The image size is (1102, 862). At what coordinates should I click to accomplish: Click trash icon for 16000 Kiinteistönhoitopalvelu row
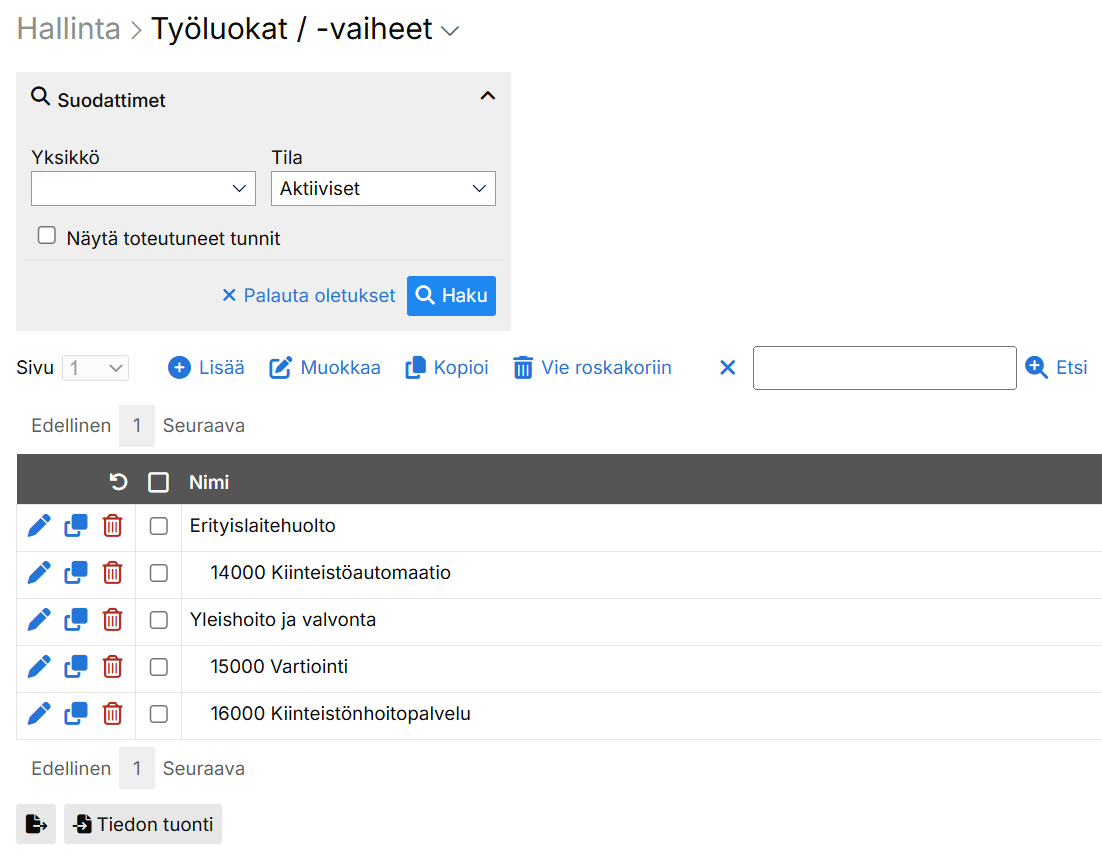pos(113,714)
